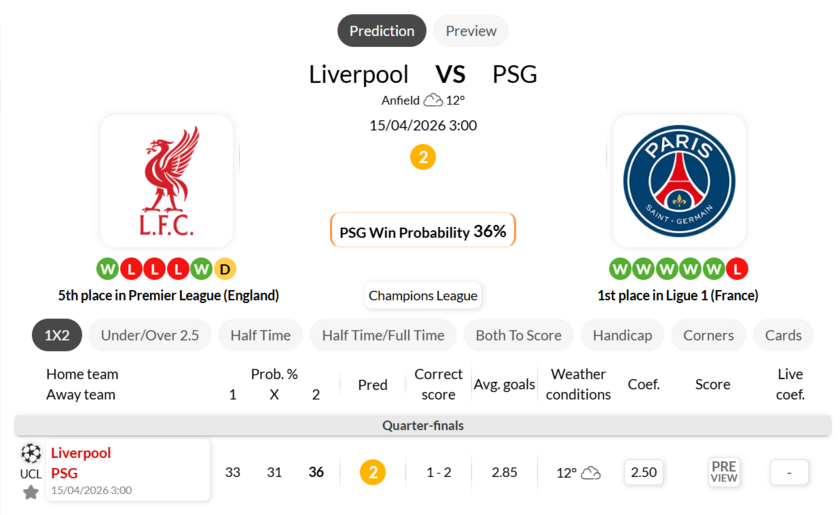
Task: Click the Champions League label button
Action: pyautogui.click(x=423, y=295)
